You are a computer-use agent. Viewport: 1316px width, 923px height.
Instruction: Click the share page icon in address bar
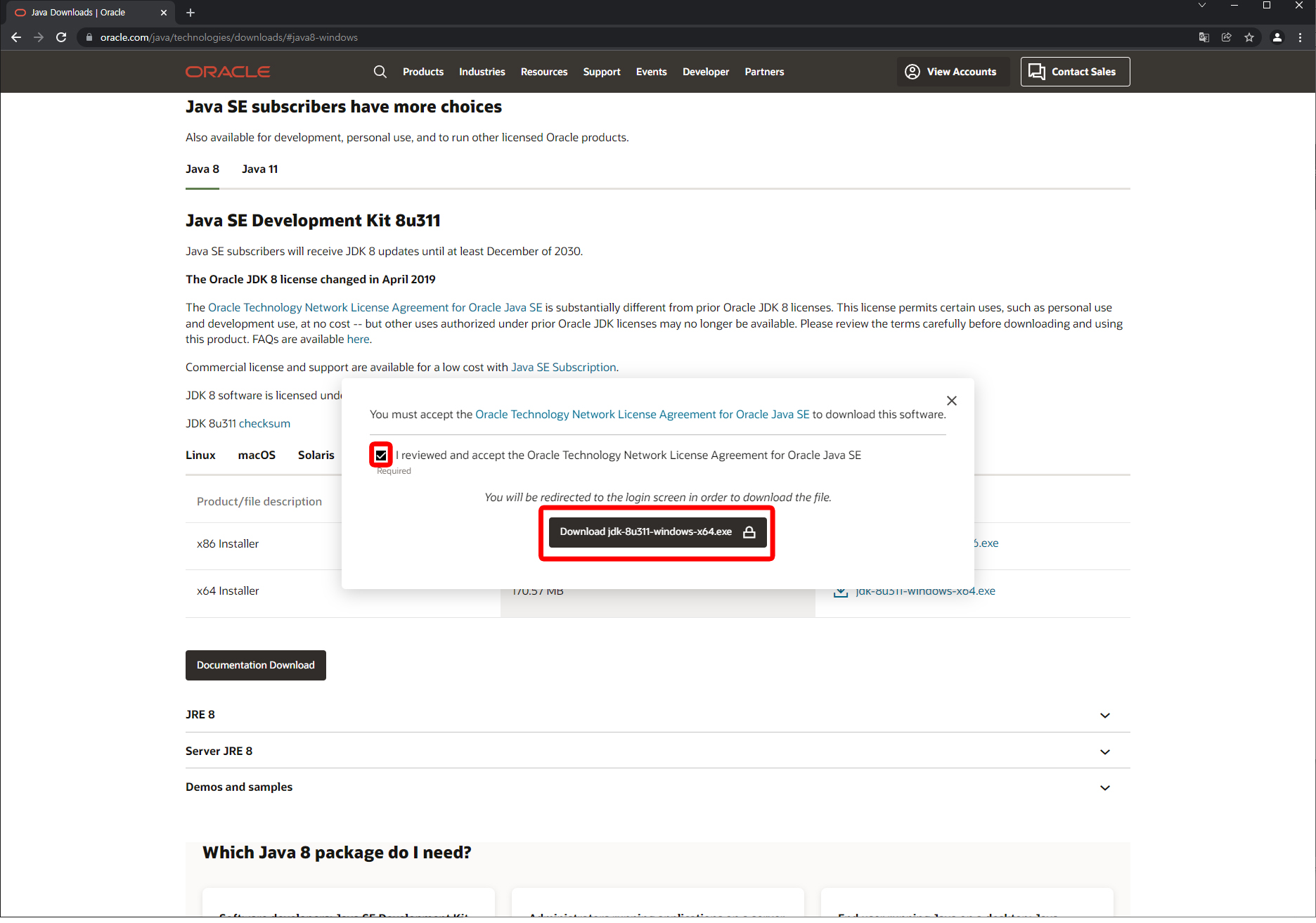(x=1227, y=37)
